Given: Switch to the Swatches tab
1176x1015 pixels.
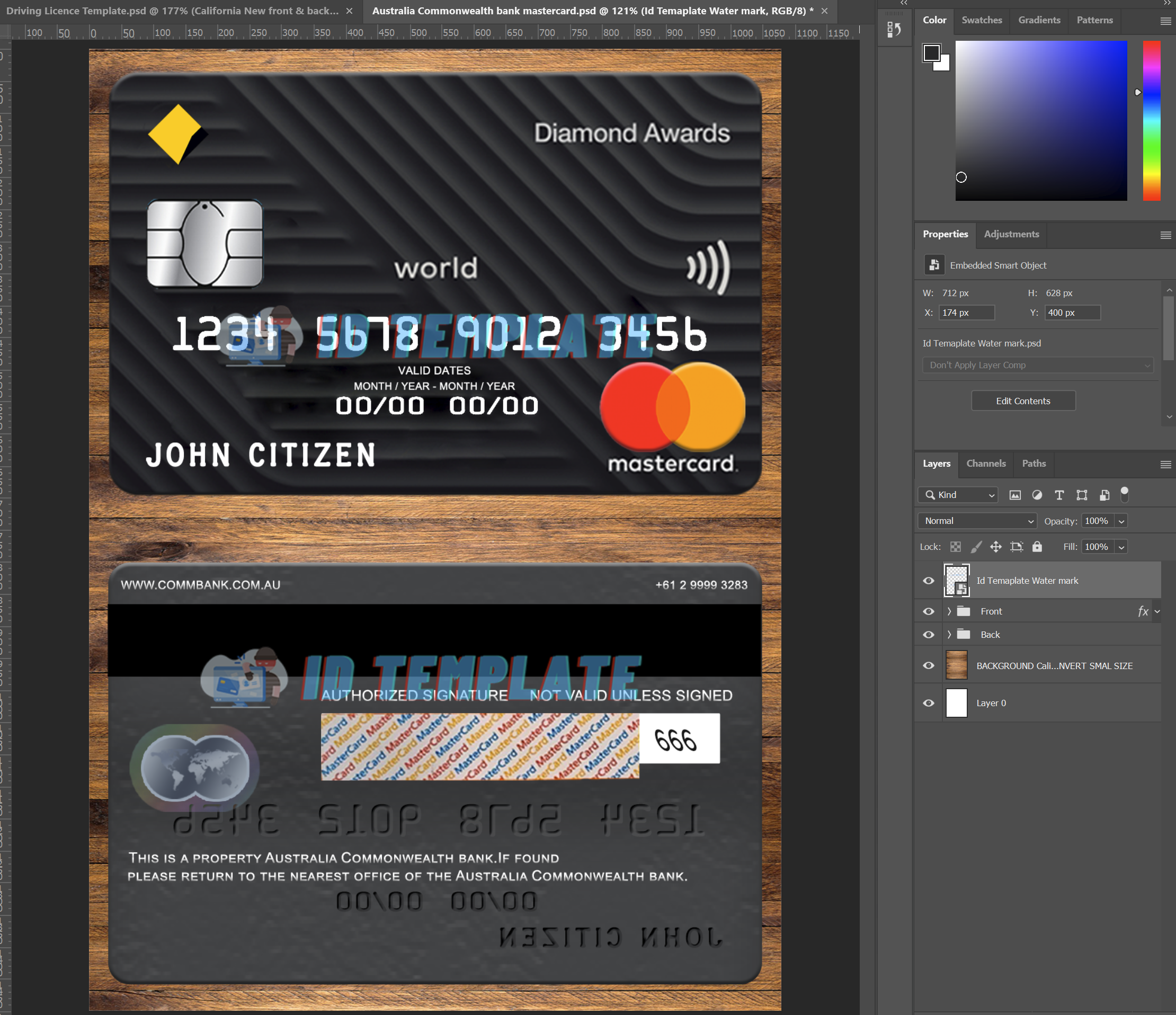Looking at the screenshot, I should coord(982,21).
